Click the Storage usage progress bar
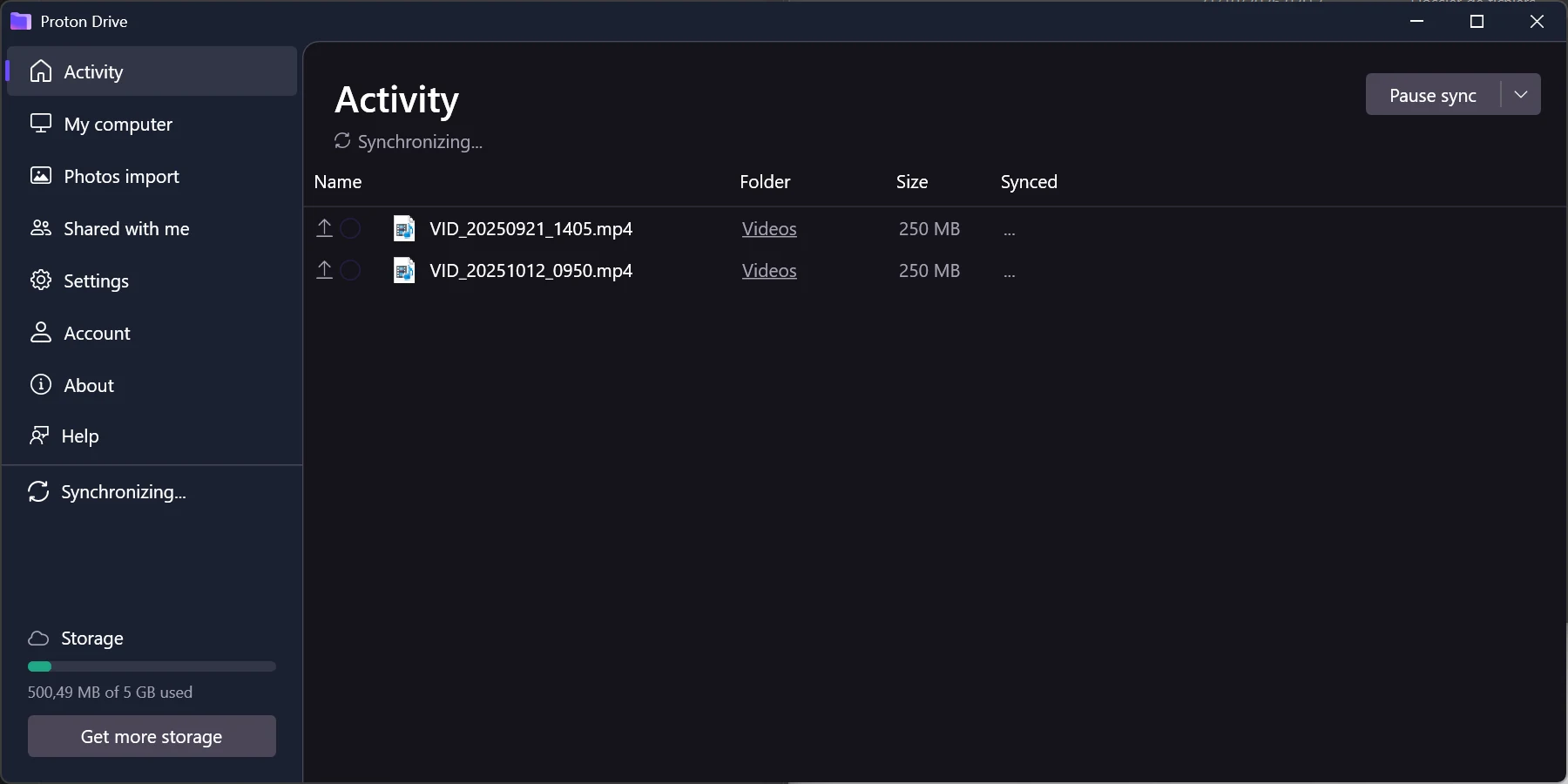This screenshot has width=1568, height=784. (152, 666)
